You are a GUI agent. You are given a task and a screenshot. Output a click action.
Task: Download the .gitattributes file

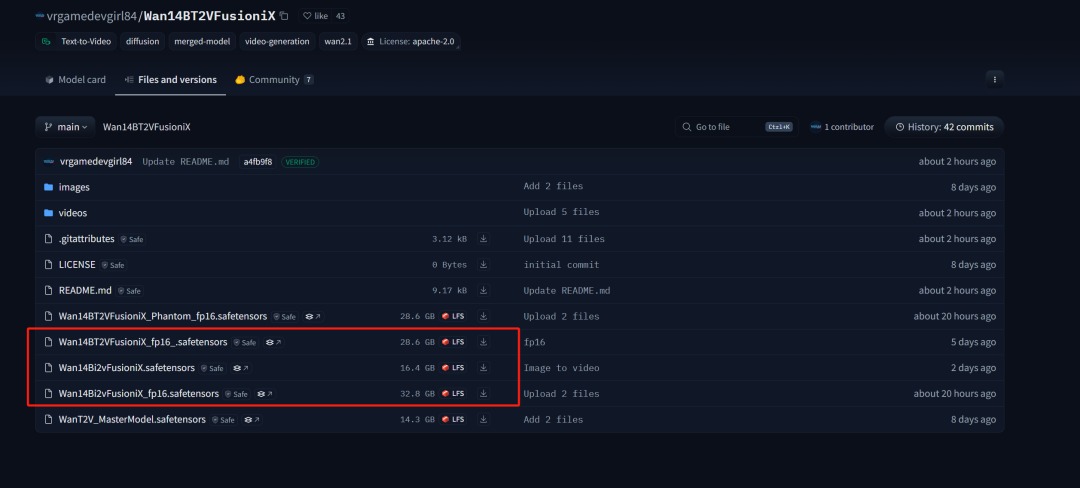(484, 239)
